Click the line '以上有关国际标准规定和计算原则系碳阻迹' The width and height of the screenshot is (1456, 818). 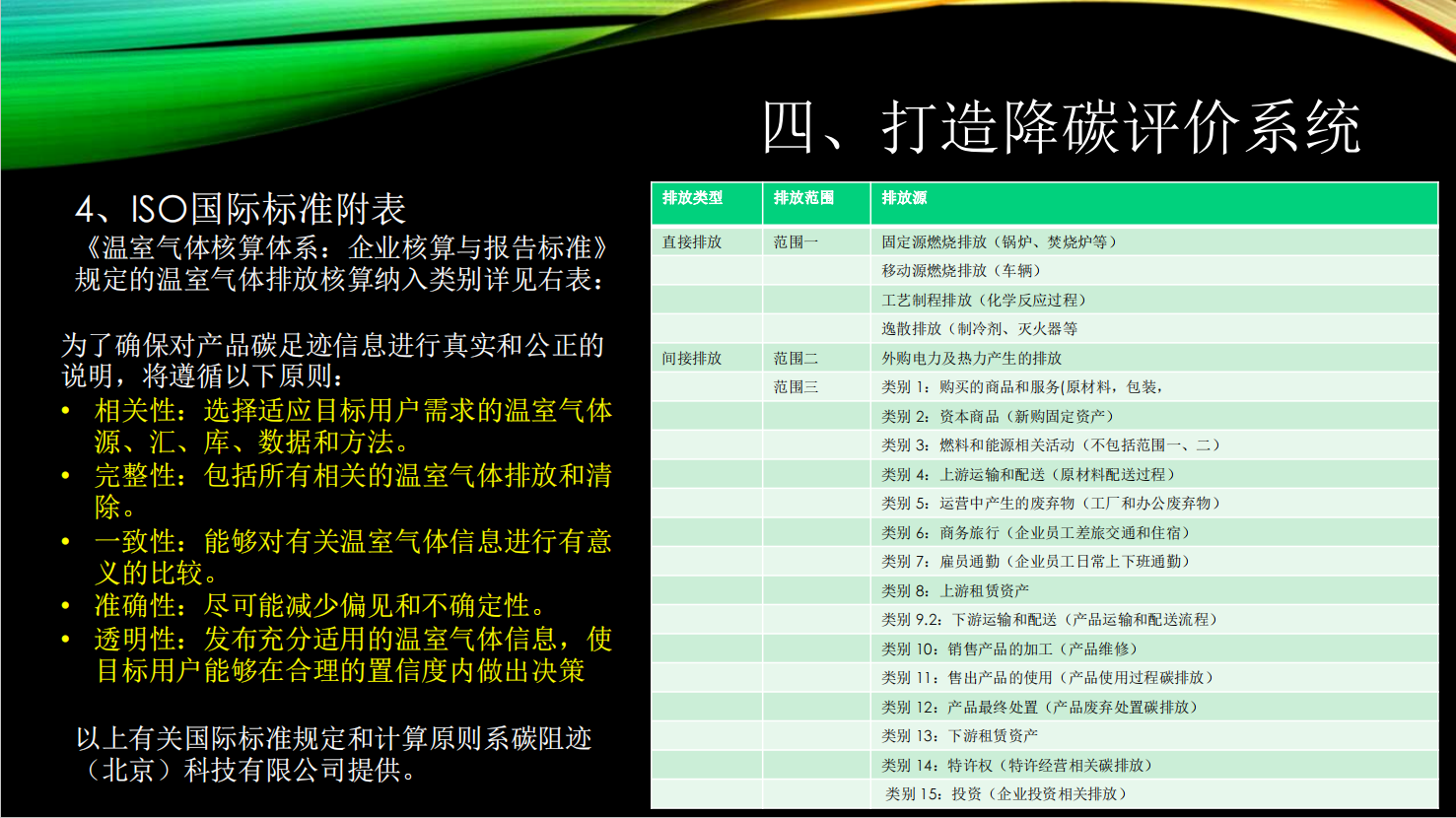point(334,739)
